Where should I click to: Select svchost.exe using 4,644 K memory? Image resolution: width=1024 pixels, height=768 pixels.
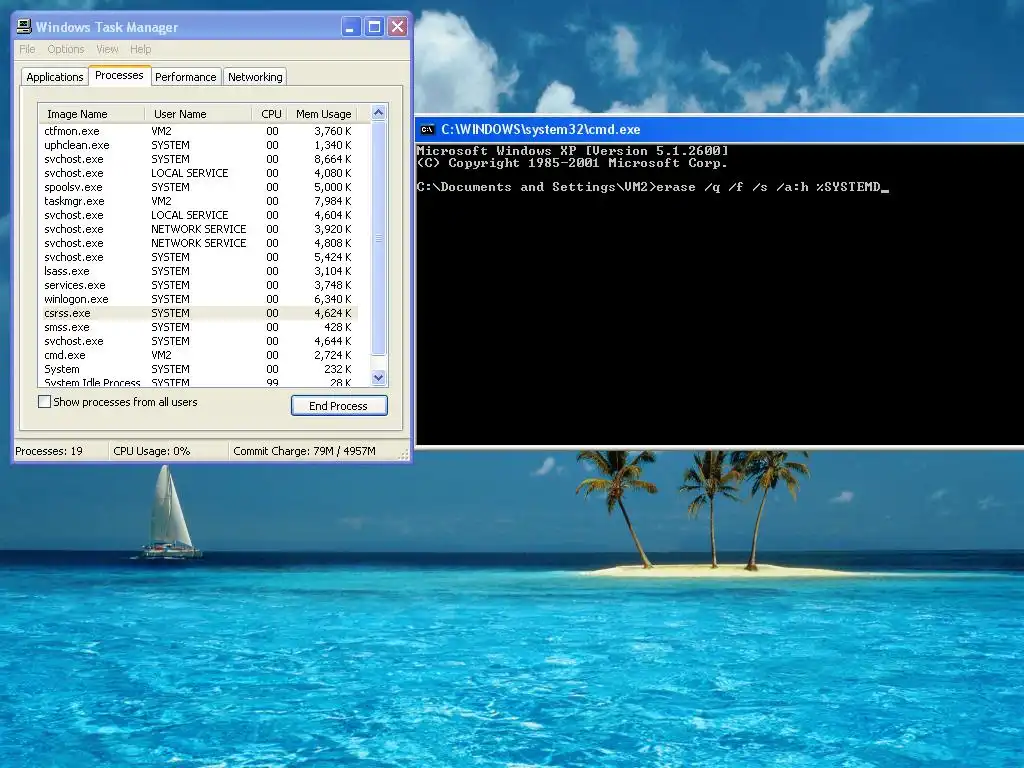pyautogui.click(x=198, y=342)
